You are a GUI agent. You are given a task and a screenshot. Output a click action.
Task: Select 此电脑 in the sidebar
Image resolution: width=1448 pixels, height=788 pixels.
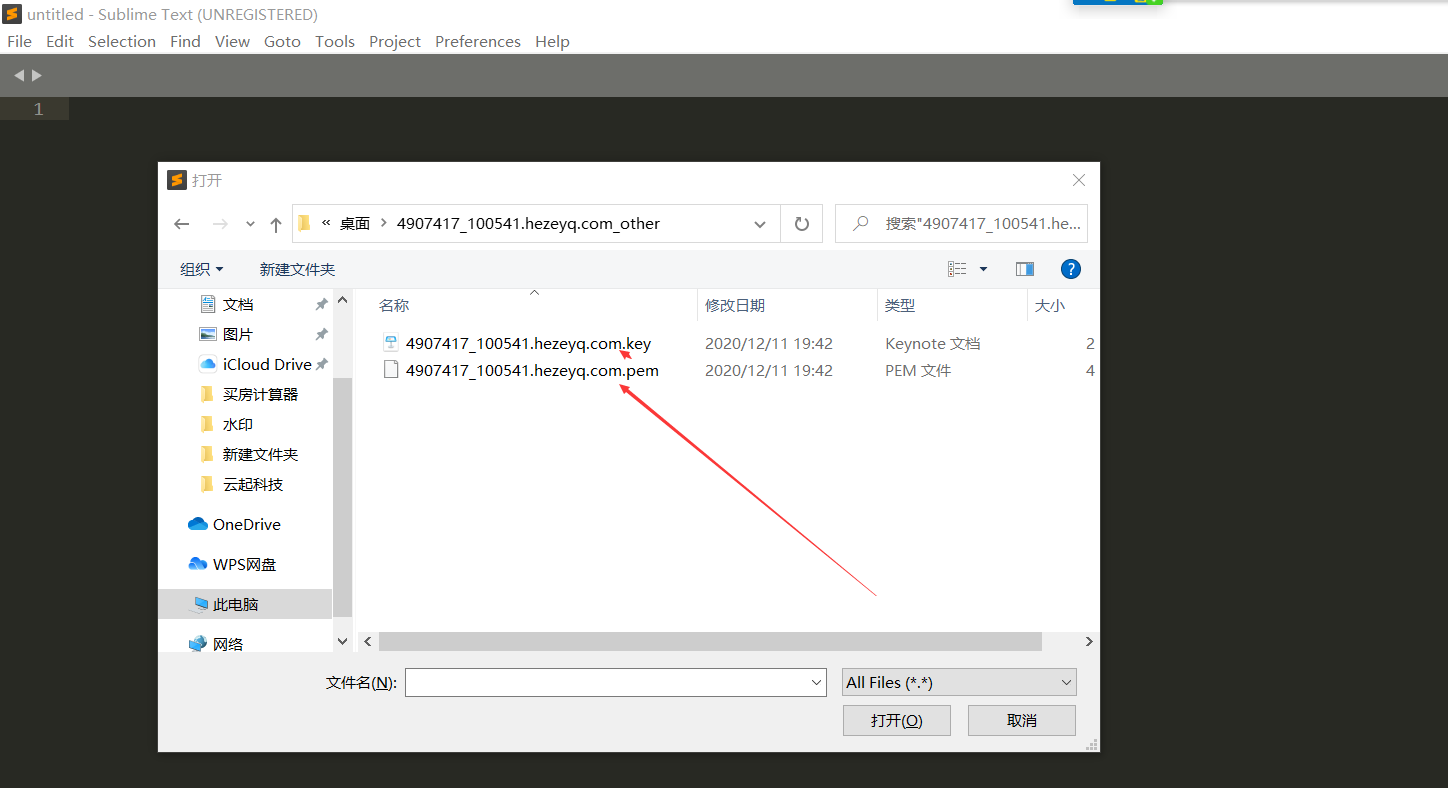235,604
